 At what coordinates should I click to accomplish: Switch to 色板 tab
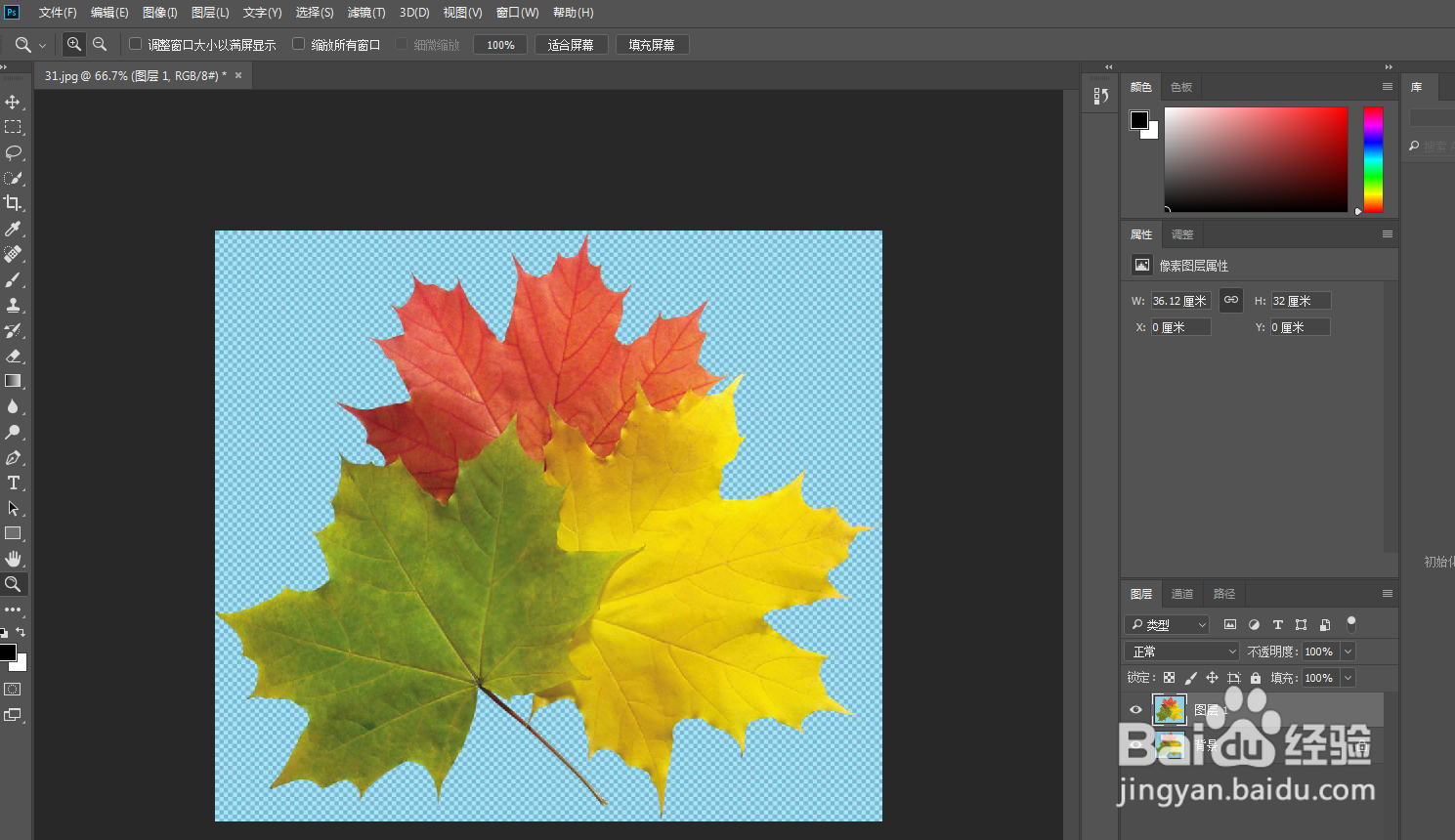(1181, 87)
